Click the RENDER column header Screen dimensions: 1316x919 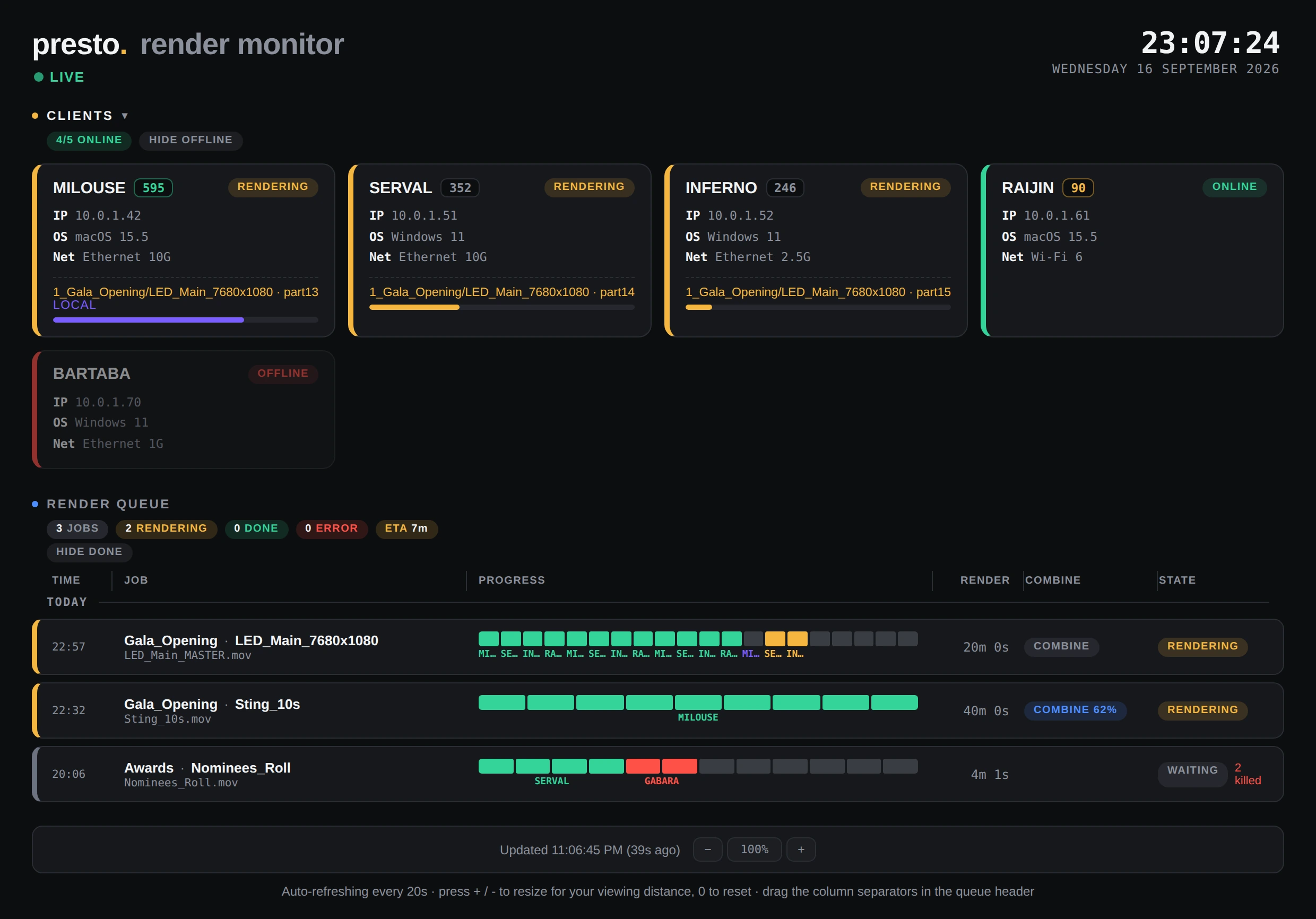click(985, 580)
